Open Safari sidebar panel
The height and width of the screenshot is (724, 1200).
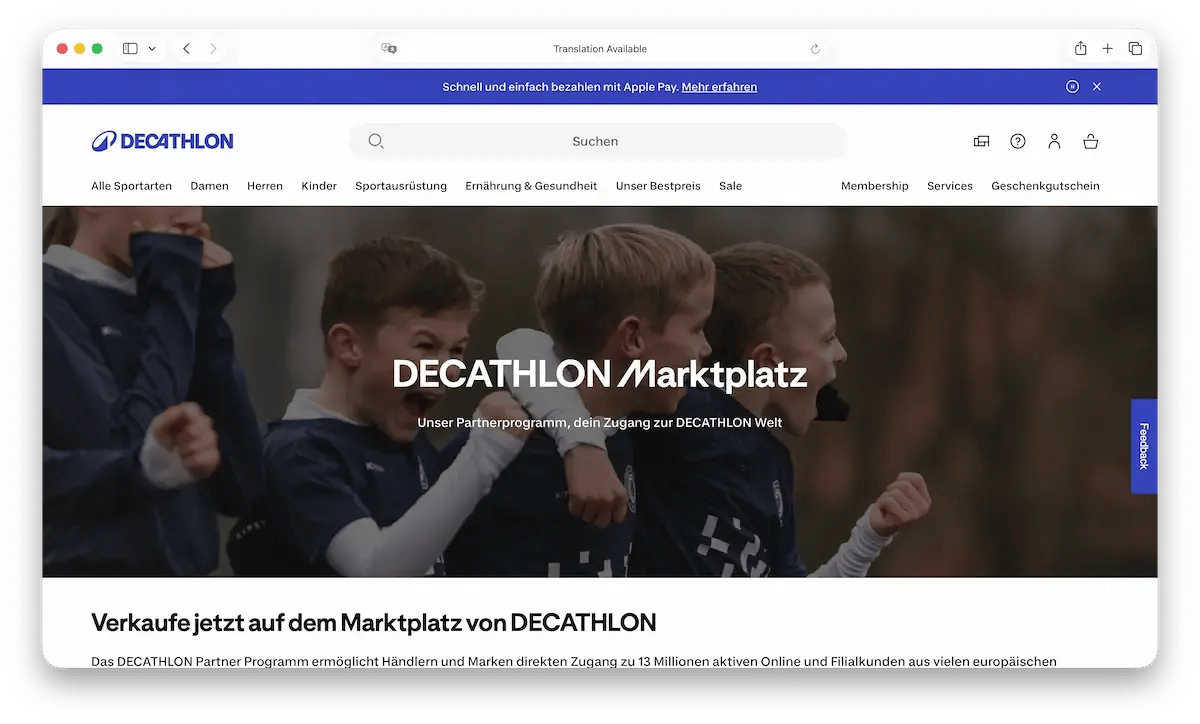pyautogui.click(x=130, y=48)
